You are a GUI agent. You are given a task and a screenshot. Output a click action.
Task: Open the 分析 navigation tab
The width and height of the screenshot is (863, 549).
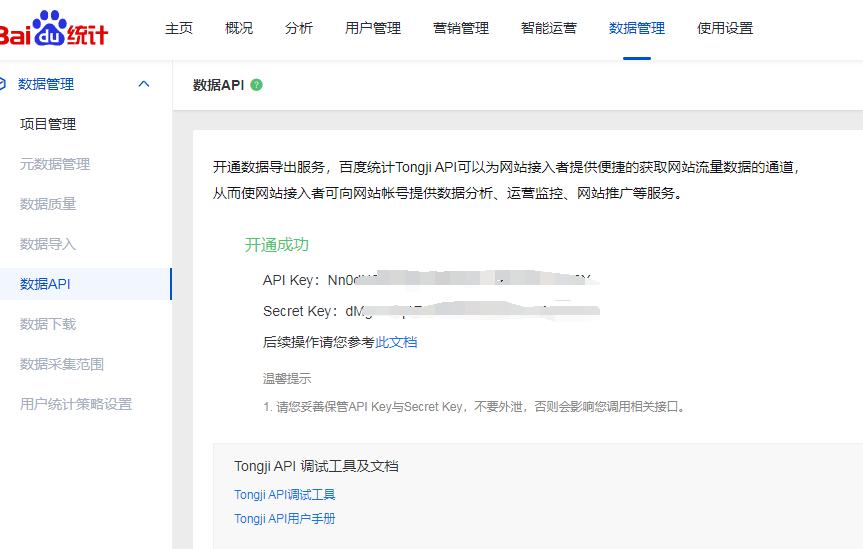coord(299,28)
